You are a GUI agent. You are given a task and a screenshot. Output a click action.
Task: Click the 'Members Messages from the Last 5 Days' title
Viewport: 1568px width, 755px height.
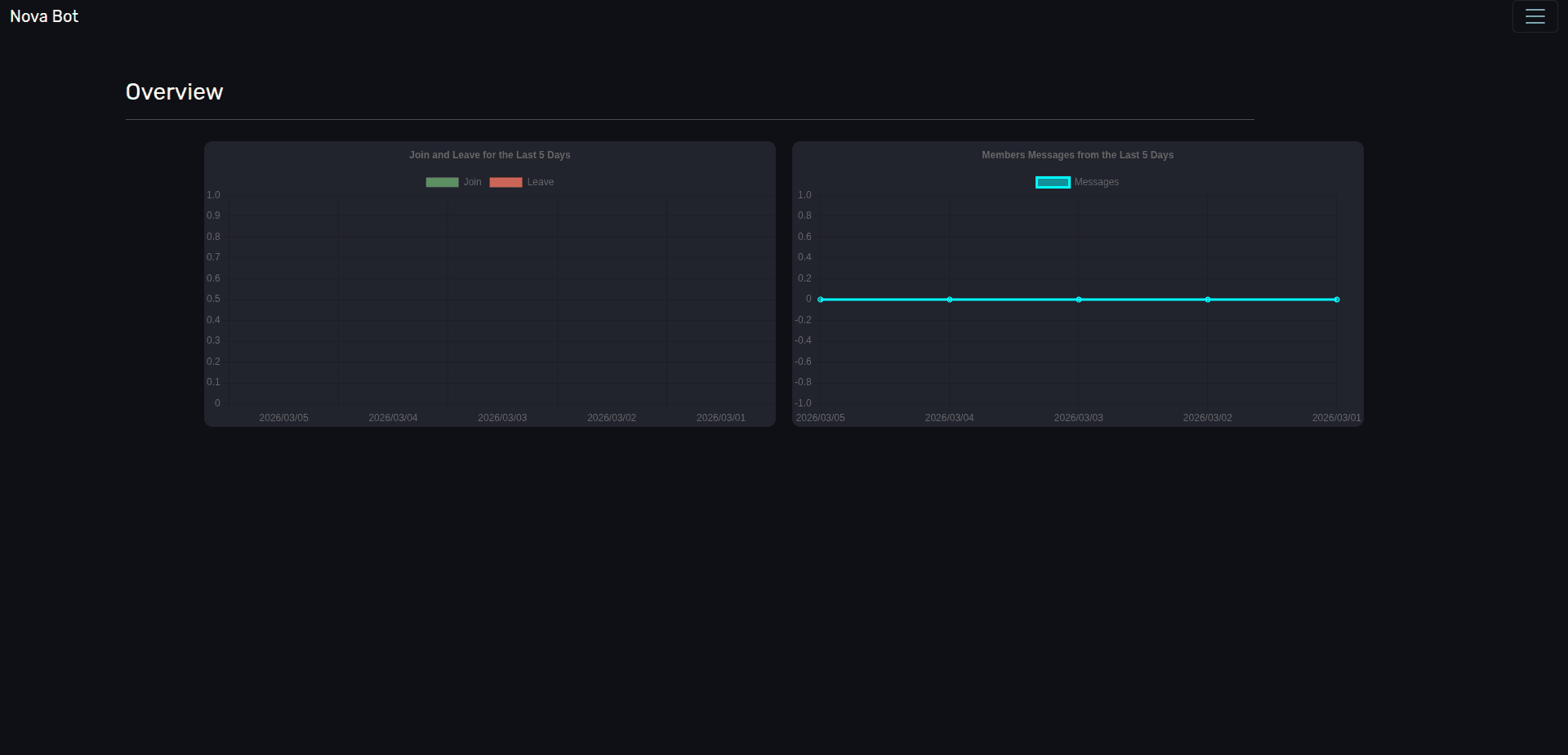tap(1077, 155)
